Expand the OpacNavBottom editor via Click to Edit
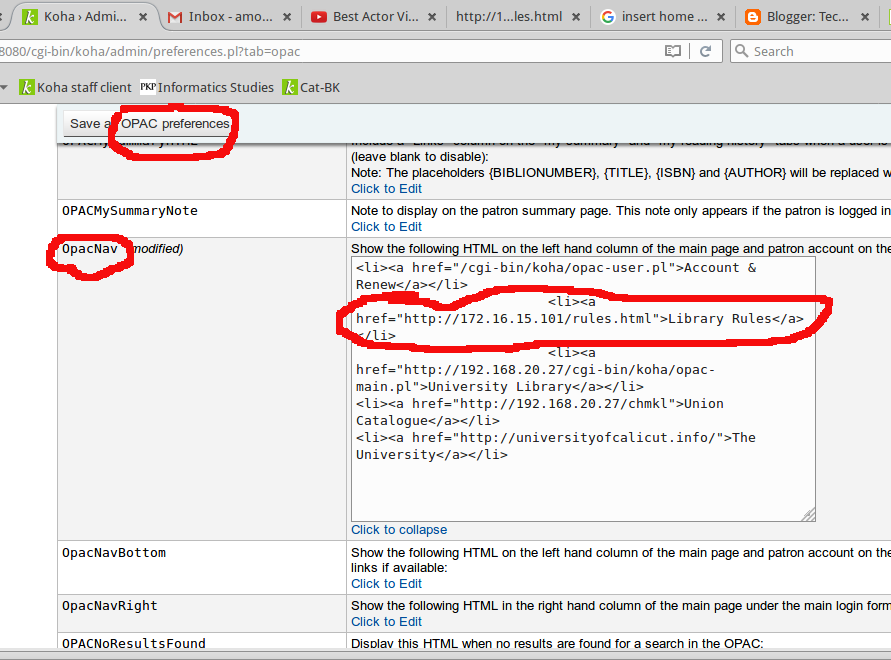891x660 pixels. [x=386, y=583]
